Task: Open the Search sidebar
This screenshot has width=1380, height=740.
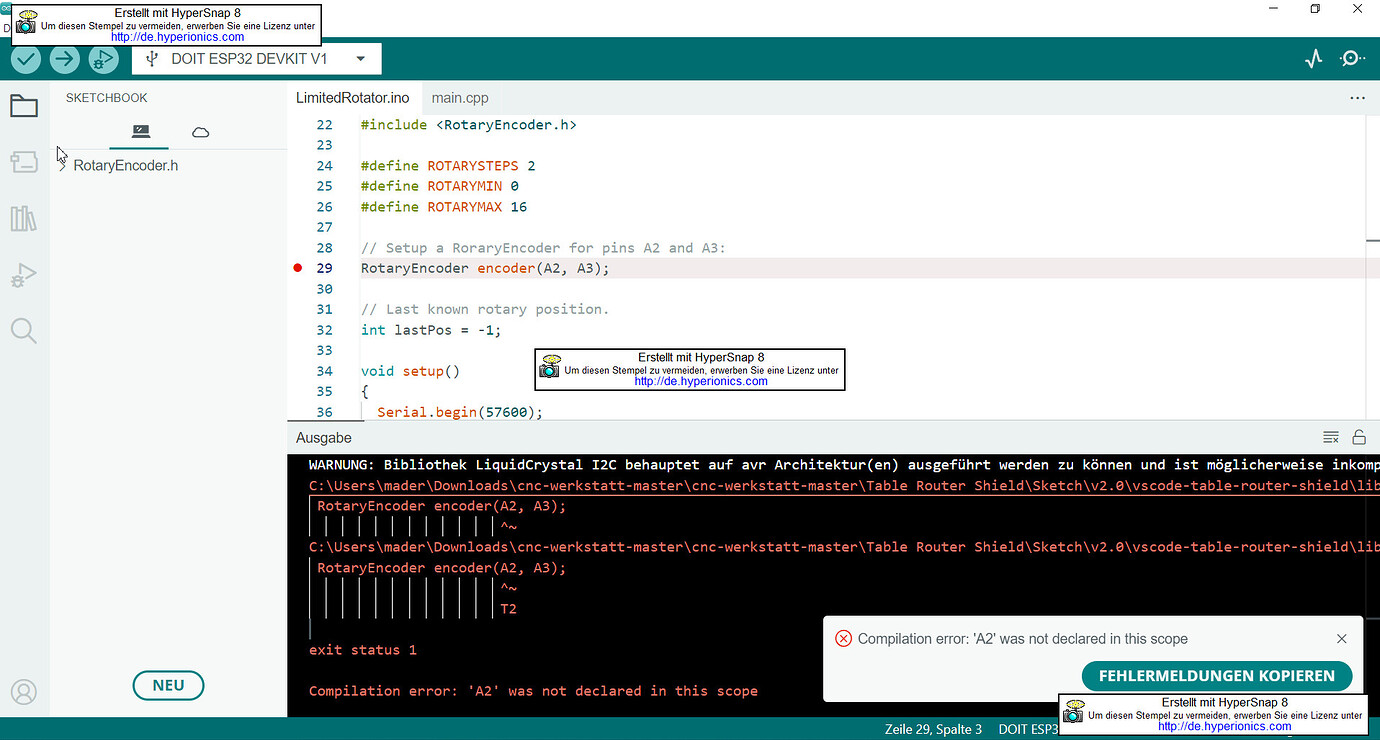Action: coord(24,330)
